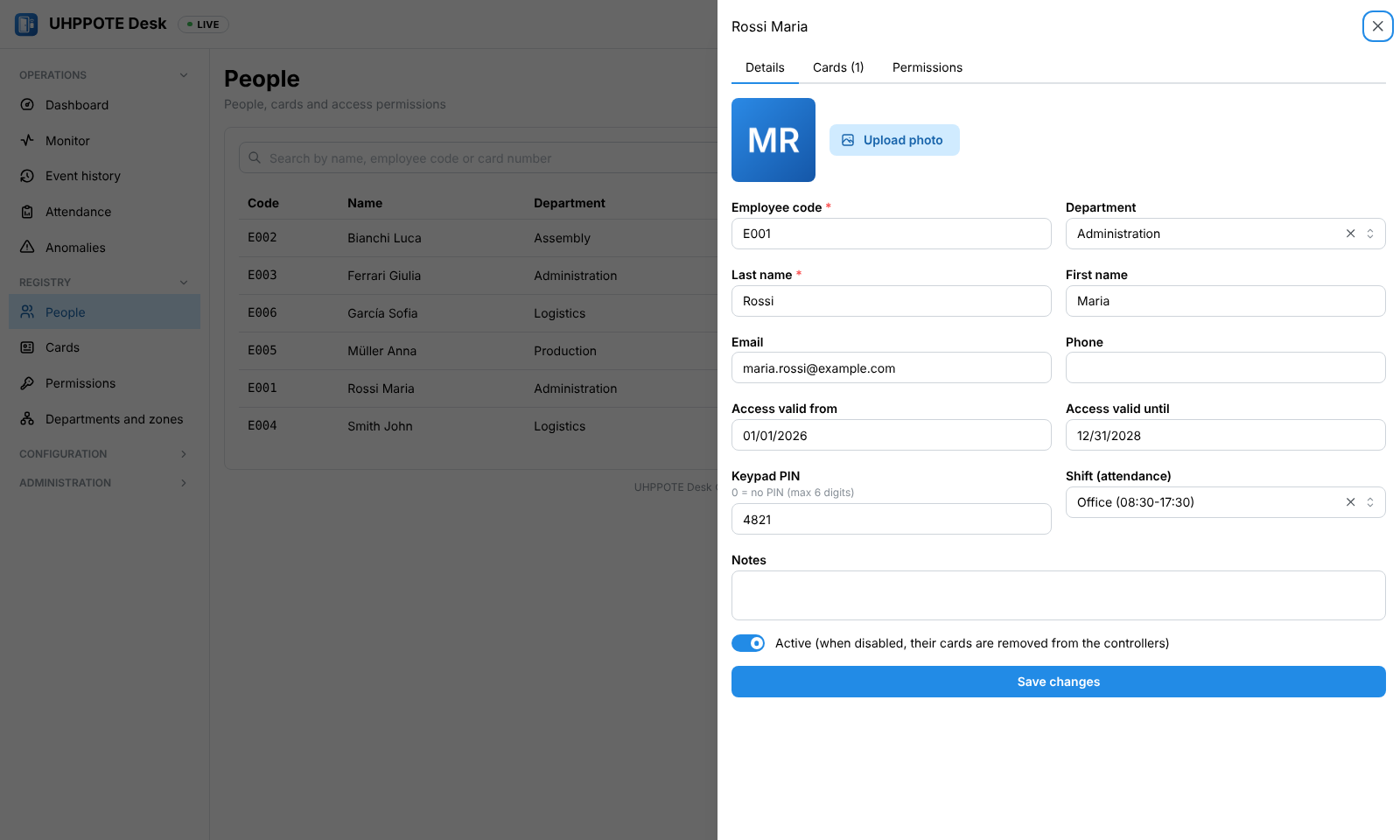
Task: Close the Rossi Maria drawer
Action: [x=1377, y=26]
